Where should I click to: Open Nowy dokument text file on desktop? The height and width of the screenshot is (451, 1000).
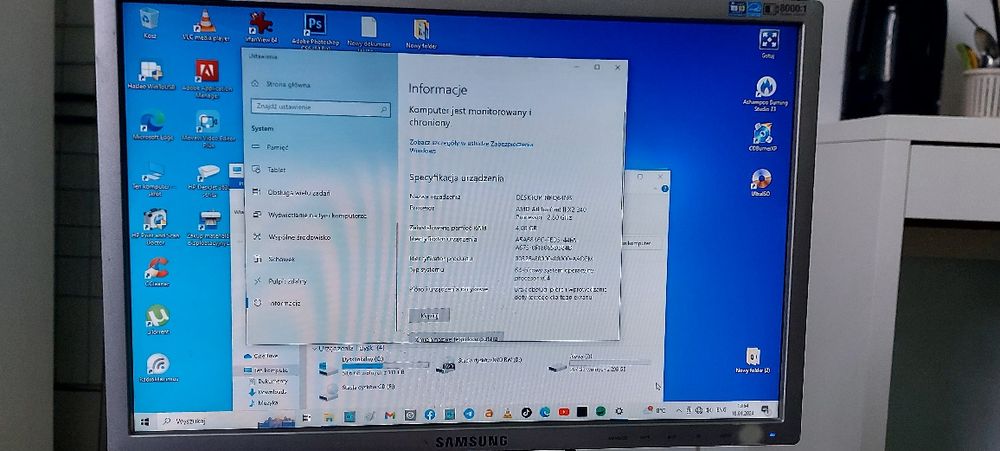pyautogui.click(x=369, y=32)
